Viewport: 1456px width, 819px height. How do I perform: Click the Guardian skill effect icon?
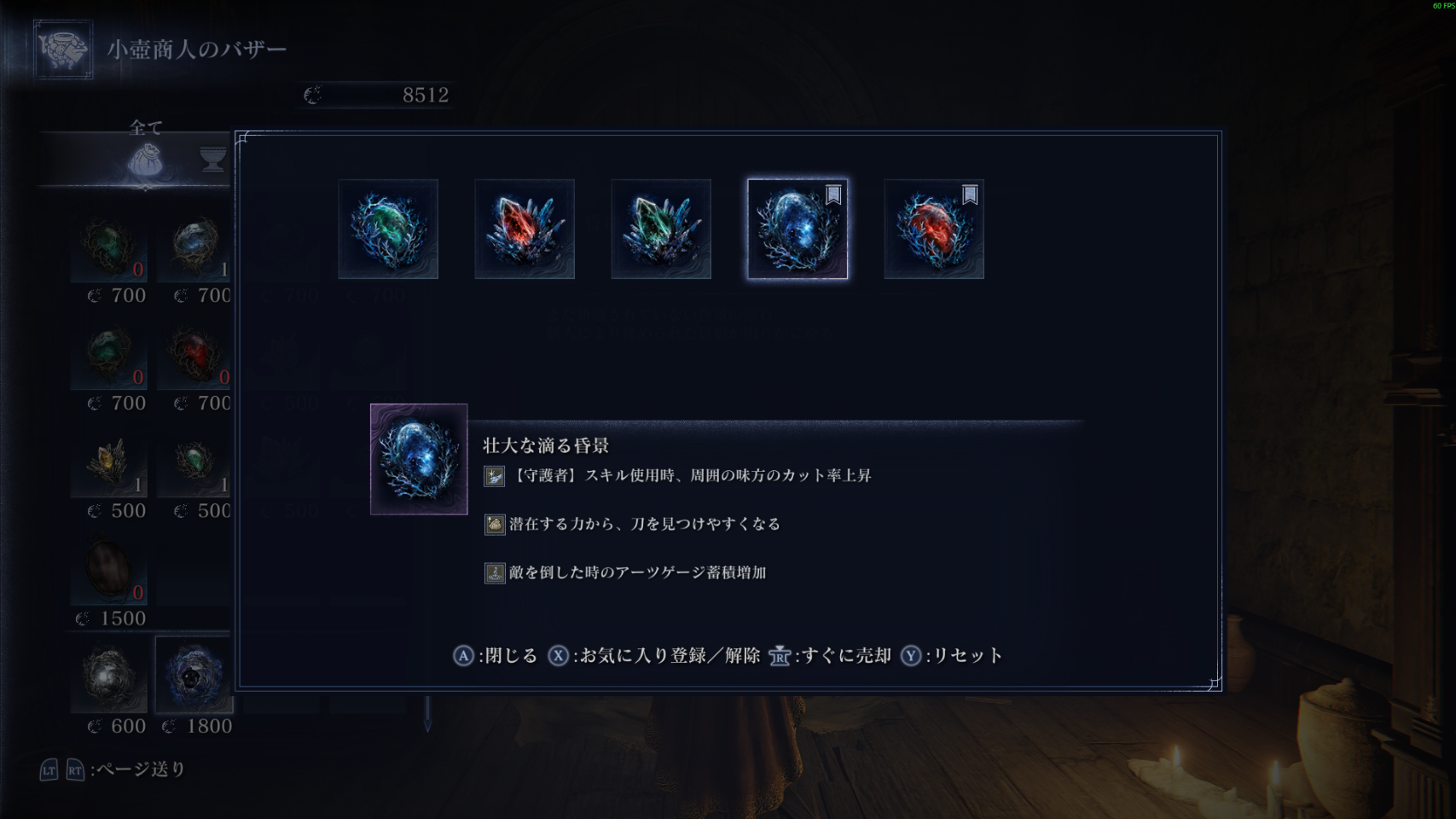tap(495, 476)
